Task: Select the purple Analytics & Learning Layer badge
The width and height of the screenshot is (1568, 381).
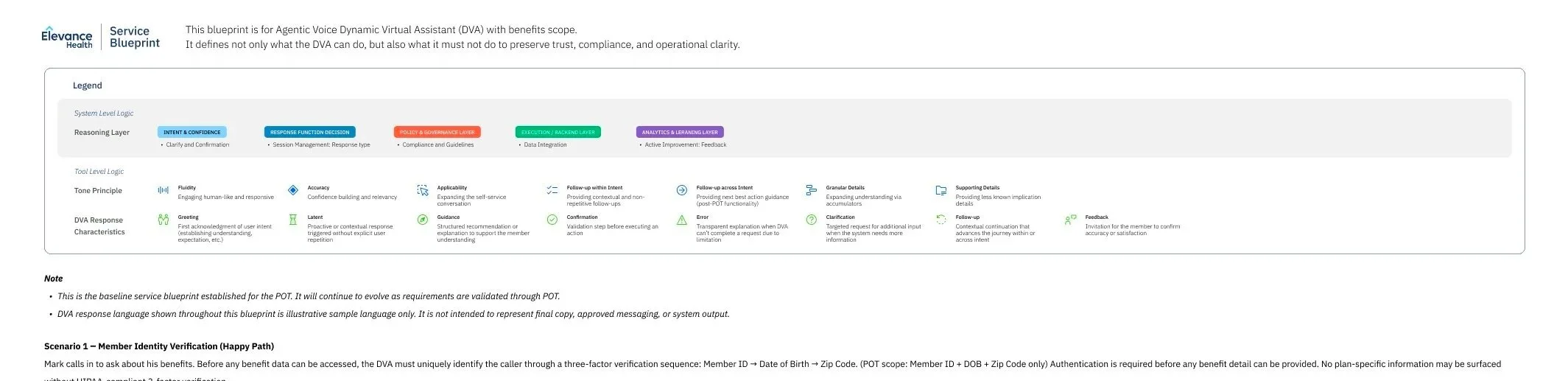Action: tap(680, 132)
